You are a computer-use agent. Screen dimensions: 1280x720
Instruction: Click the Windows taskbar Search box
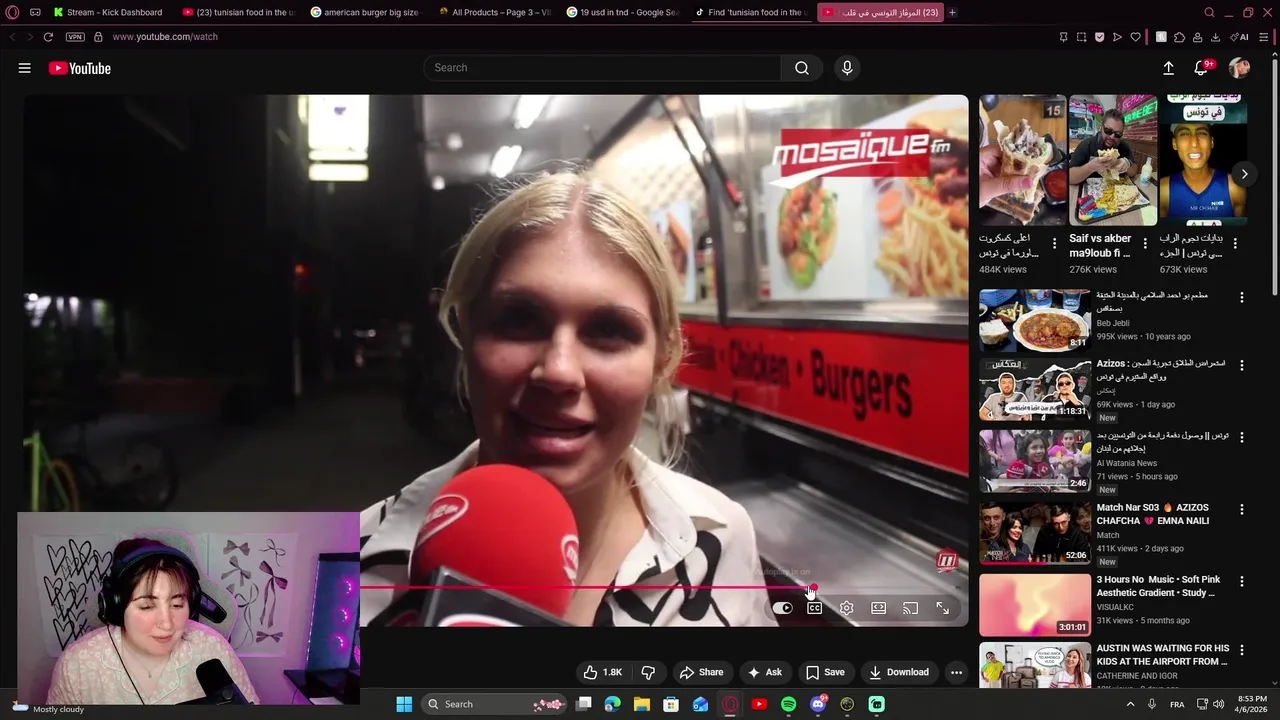click(x=496, y=704)
